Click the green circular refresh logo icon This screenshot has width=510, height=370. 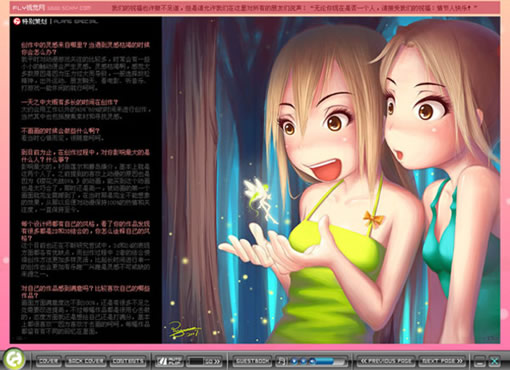14,359
